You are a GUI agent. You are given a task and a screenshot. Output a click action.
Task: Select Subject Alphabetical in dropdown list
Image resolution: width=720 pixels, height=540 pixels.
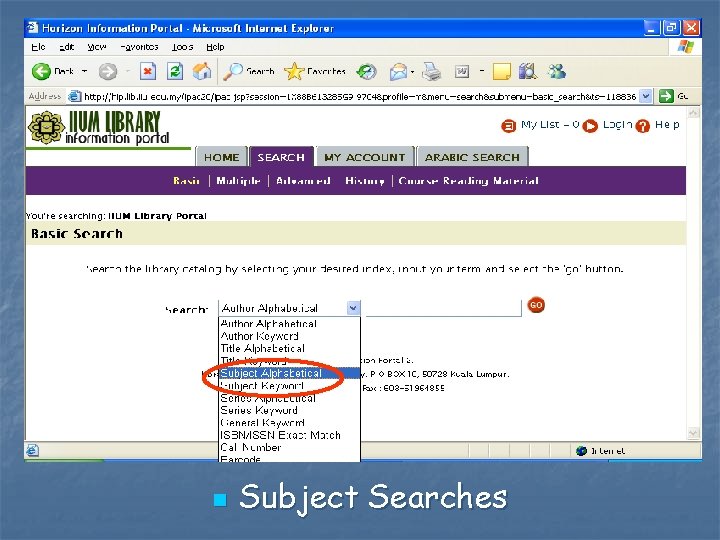tap(289, 373)
